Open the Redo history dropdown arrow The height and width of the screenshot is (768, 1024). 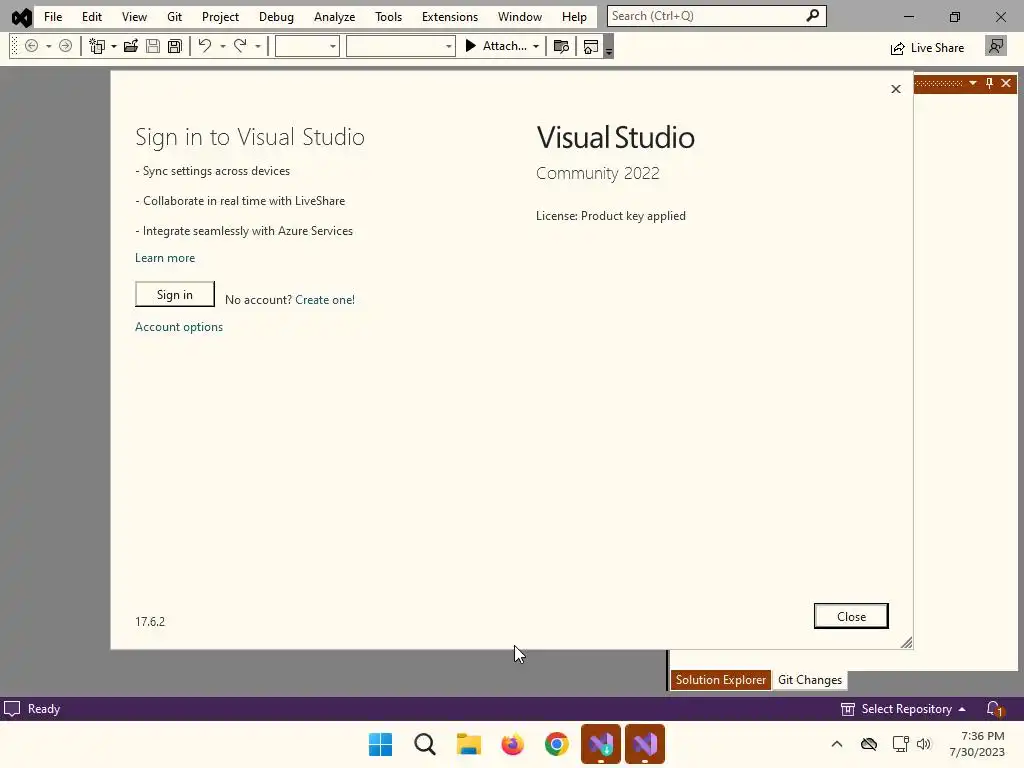(x=258, y=46)
